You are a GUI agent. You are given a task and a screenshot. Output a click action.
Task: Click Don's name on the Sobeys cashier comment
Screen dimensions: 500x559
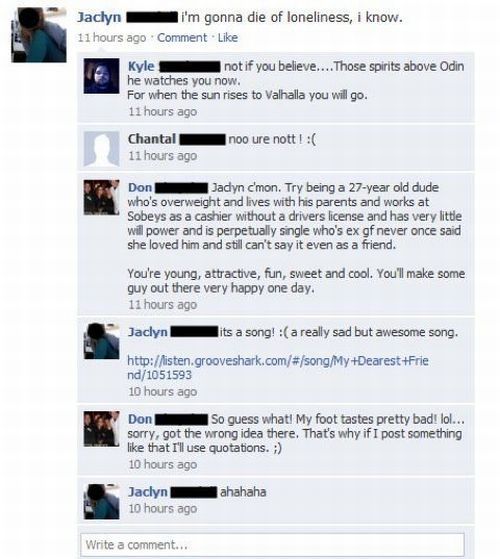coord(140,188)
